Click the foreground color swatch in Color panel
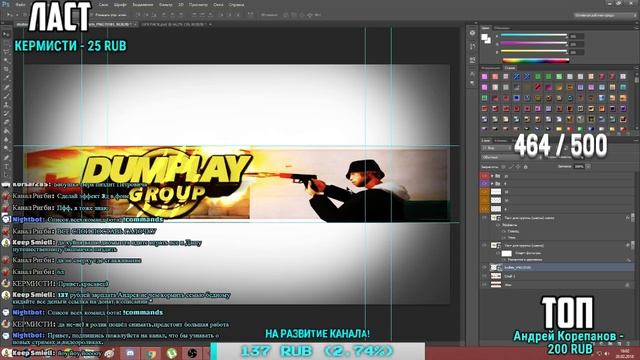 484,37
